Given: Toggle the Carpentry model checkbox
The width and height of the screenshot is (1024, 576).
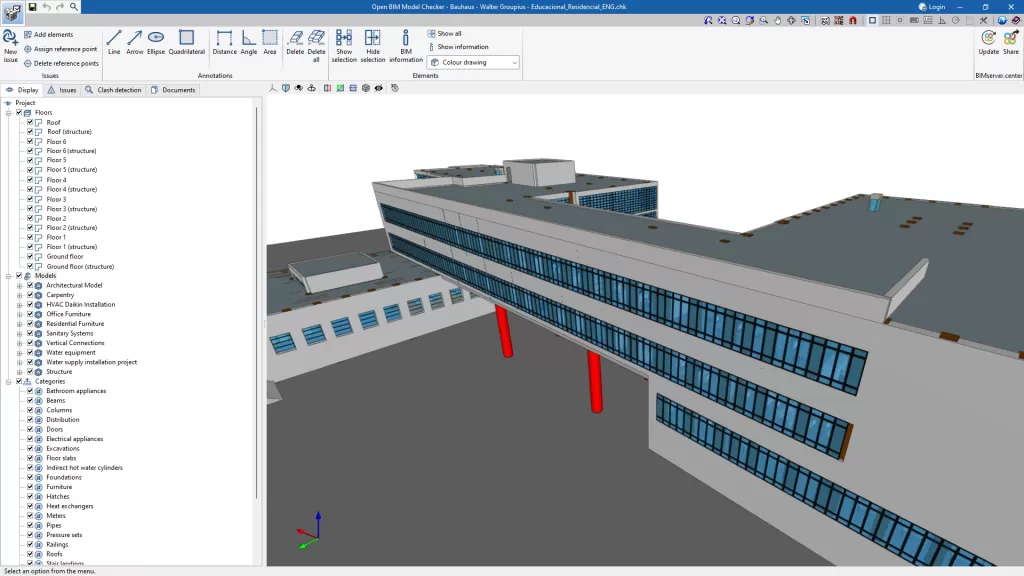Looking at the screenshot, I should 30,295.
